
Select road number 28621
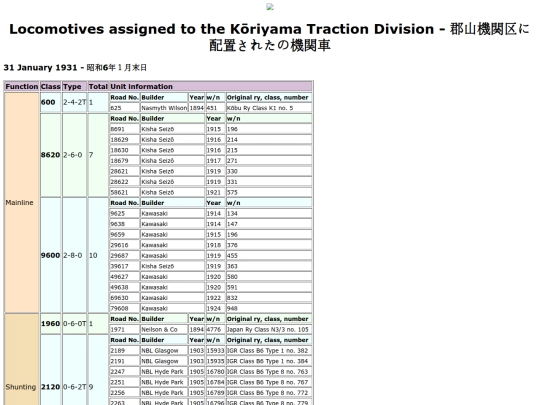coord(125,171)
